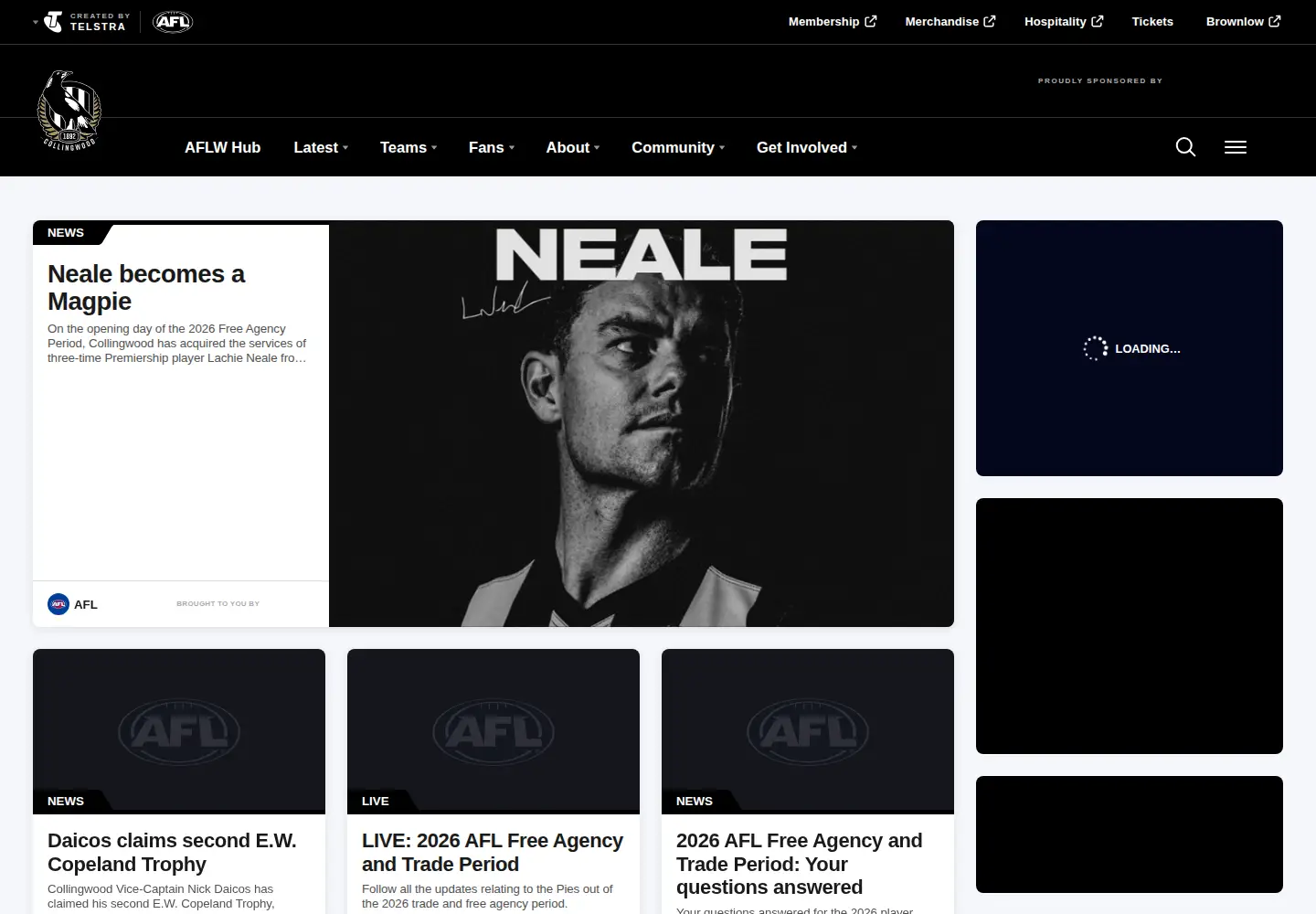
Task: Open the hamburger menu icon
Action: 1236,147
